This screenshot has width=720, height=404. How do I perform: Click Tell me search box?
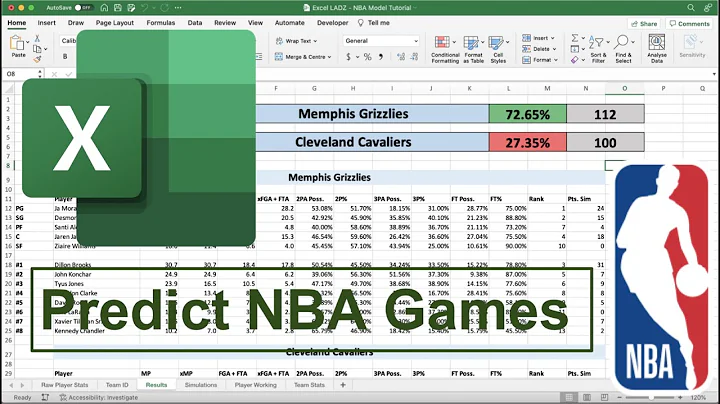pyautogui.click(x=374, y=22)
